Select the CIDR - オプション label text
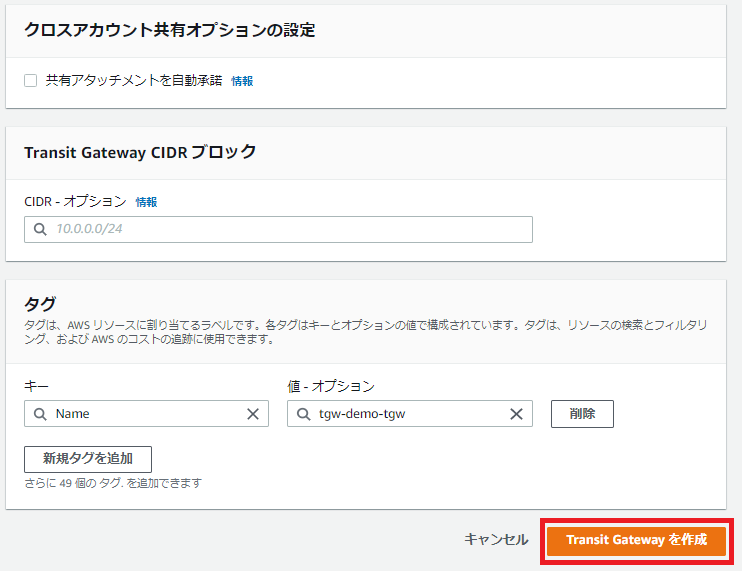The image size is (742, 571). [x=75, y=202]
